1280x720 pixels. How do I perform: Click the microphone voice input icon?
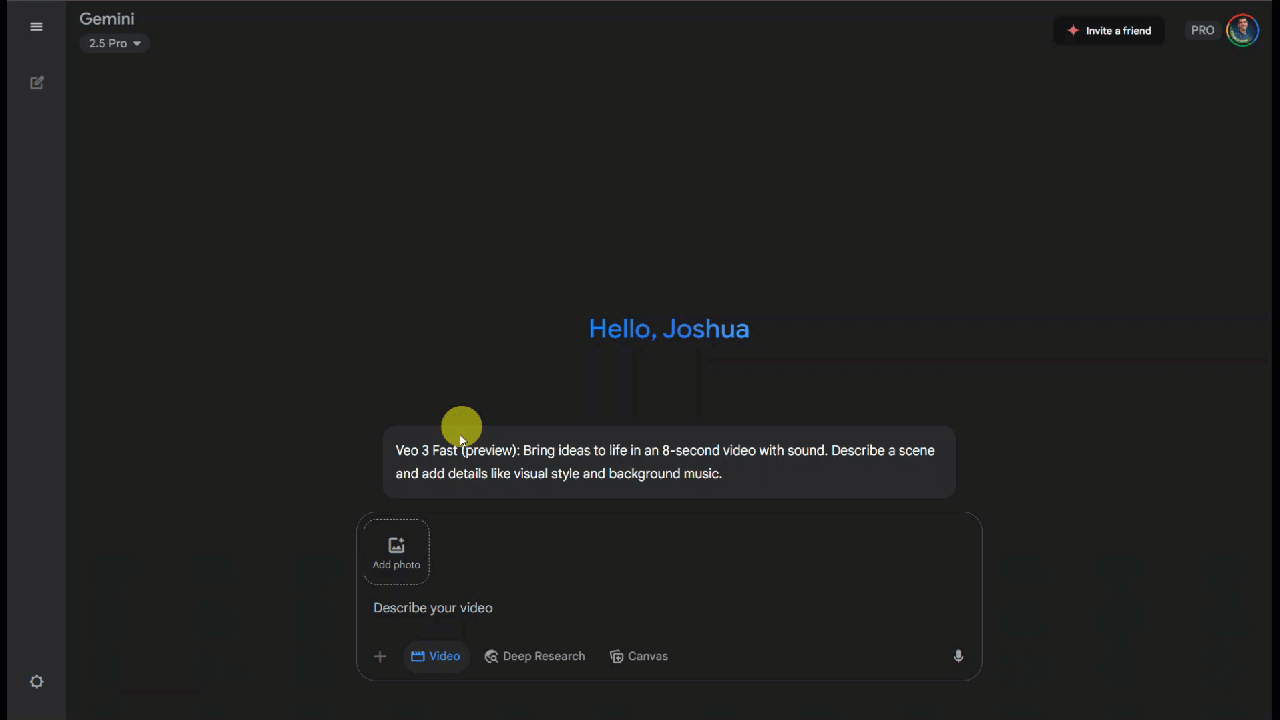pos(958,657)
